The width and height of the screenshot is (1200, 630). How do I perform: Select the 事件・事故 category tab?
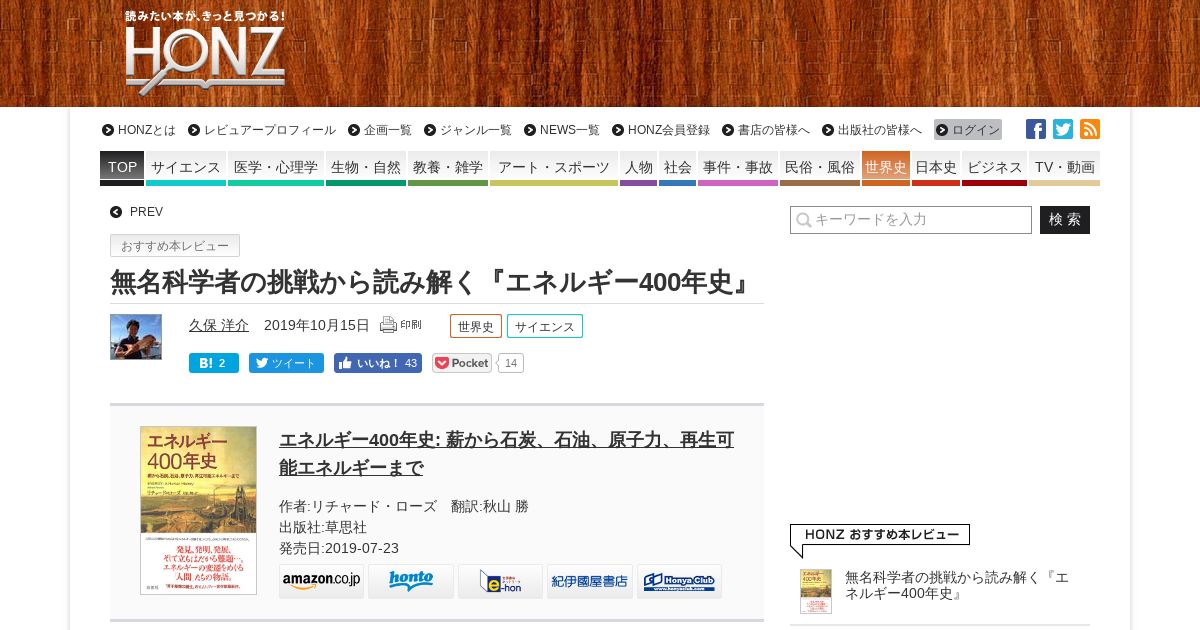pos(738,167)
